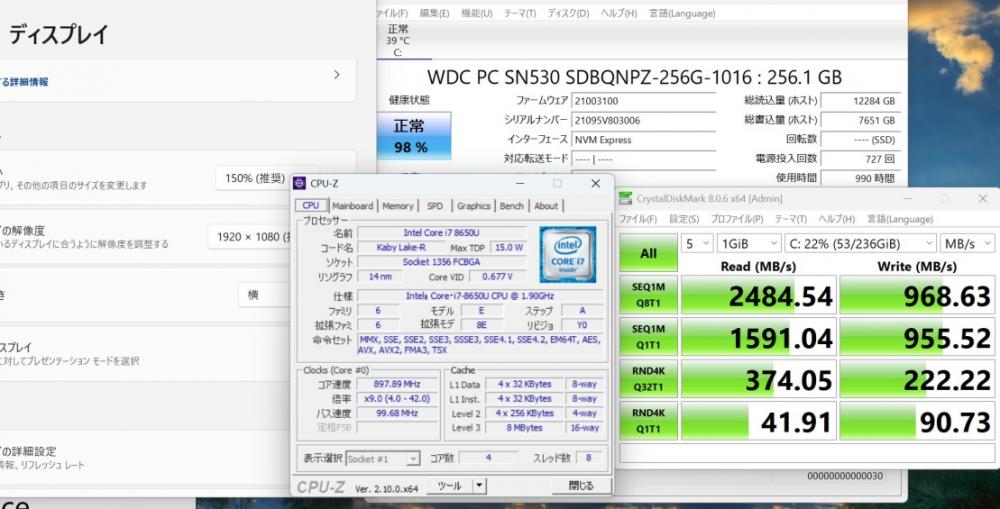Click the 1591.04 read result
Screen dimensions: 1000x509
[758, 337]
